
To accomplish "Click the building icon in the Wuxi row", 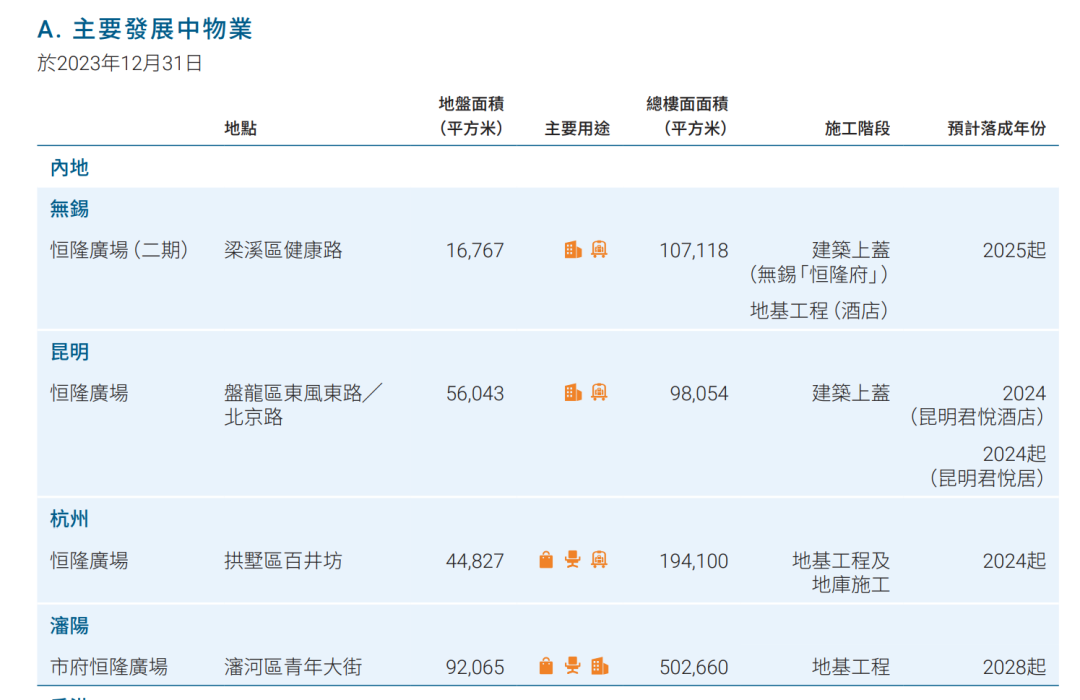I will pyautogui.click(x=573, y=250).
